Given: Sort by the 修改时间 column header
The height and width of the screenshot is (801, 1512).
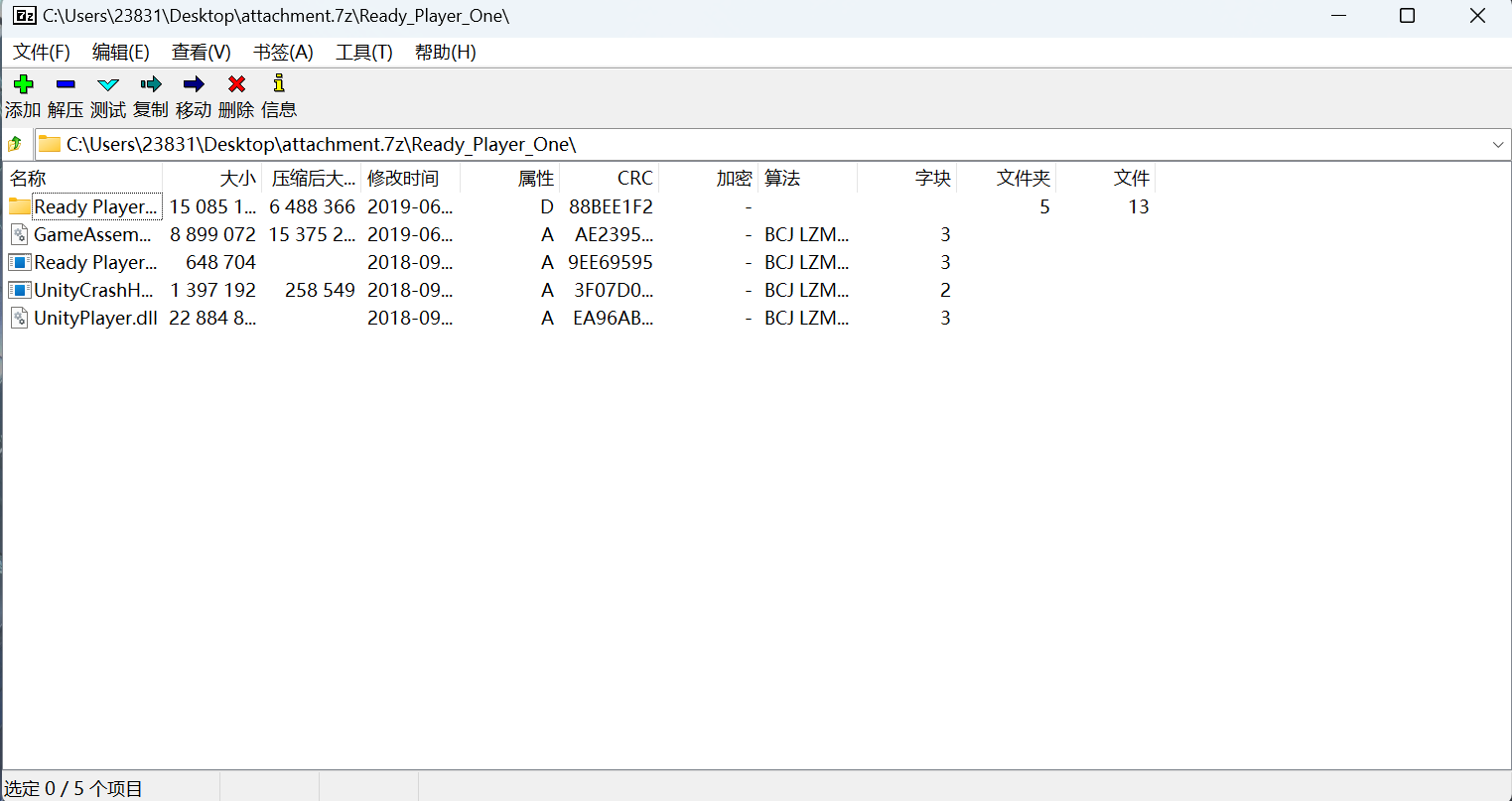Looking at the screenshot, I should tap(410, 179).
